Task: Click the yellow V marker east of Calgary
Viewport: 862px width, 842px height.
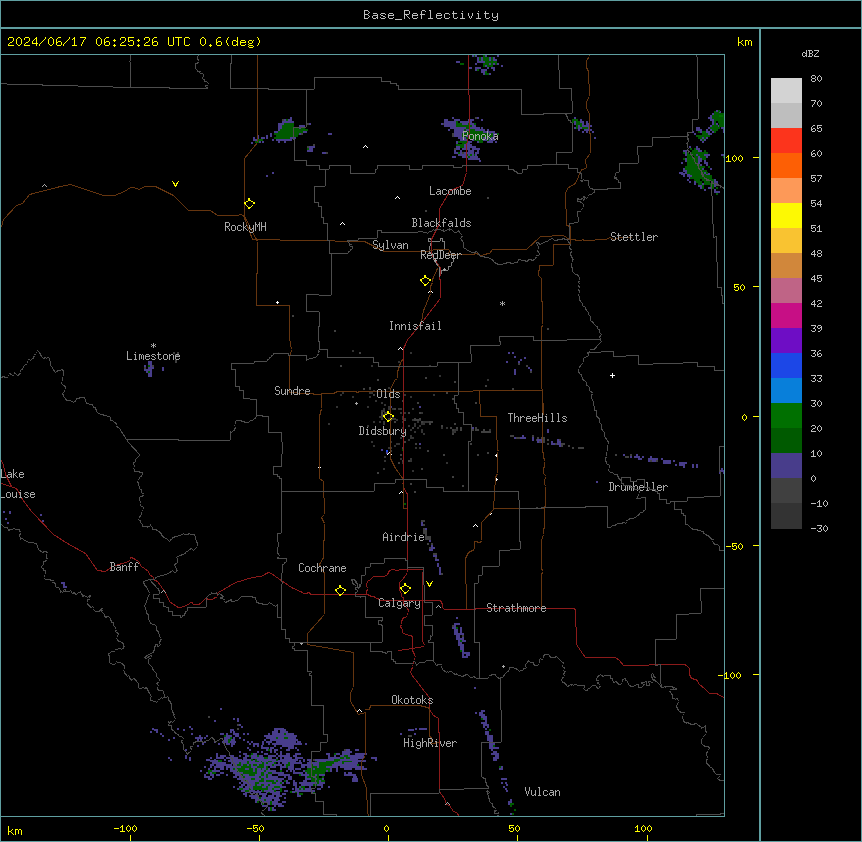Action: tap(429, 584)
